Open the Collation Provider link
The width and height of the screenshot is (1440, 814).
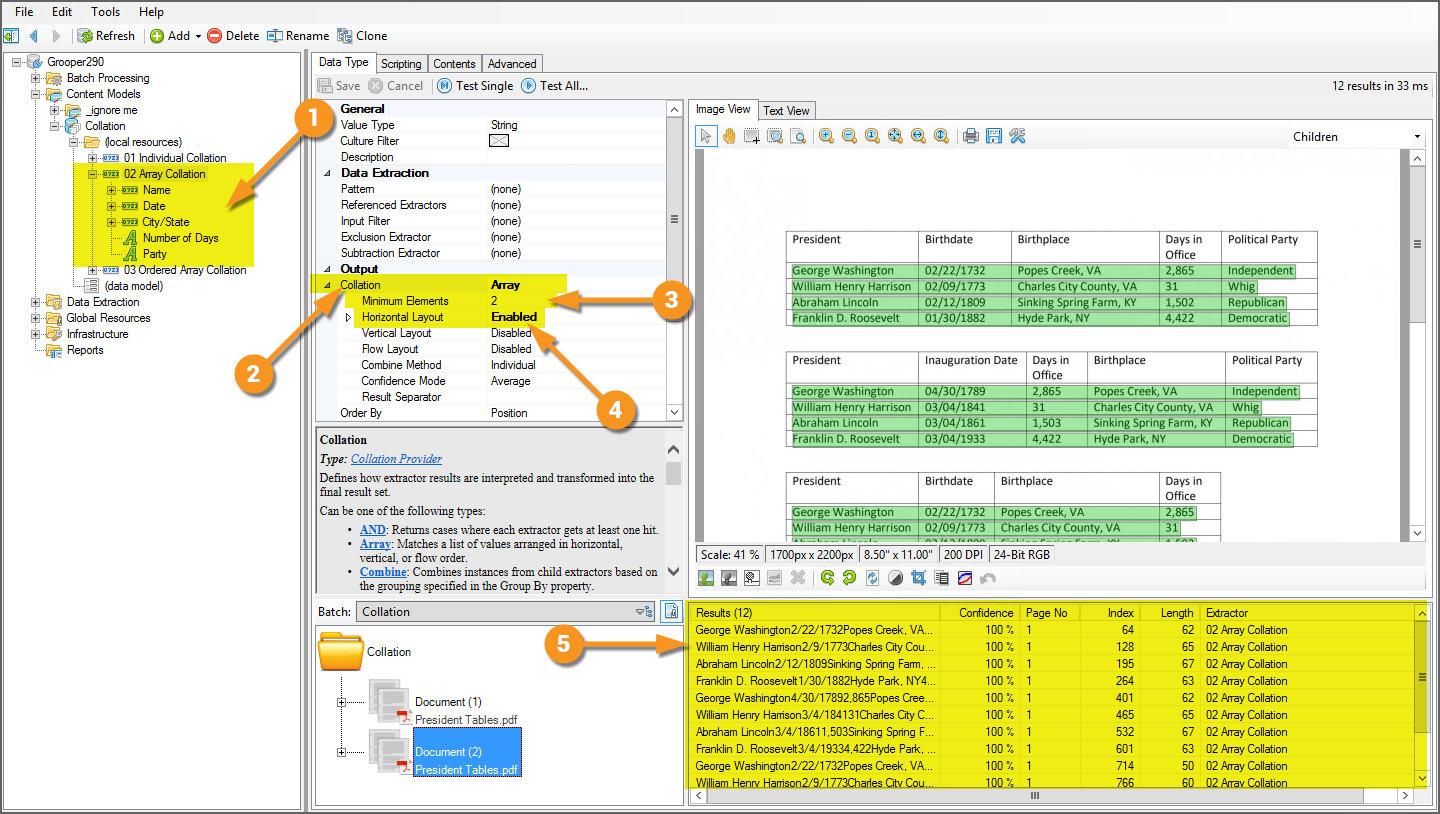coord(396,459)
